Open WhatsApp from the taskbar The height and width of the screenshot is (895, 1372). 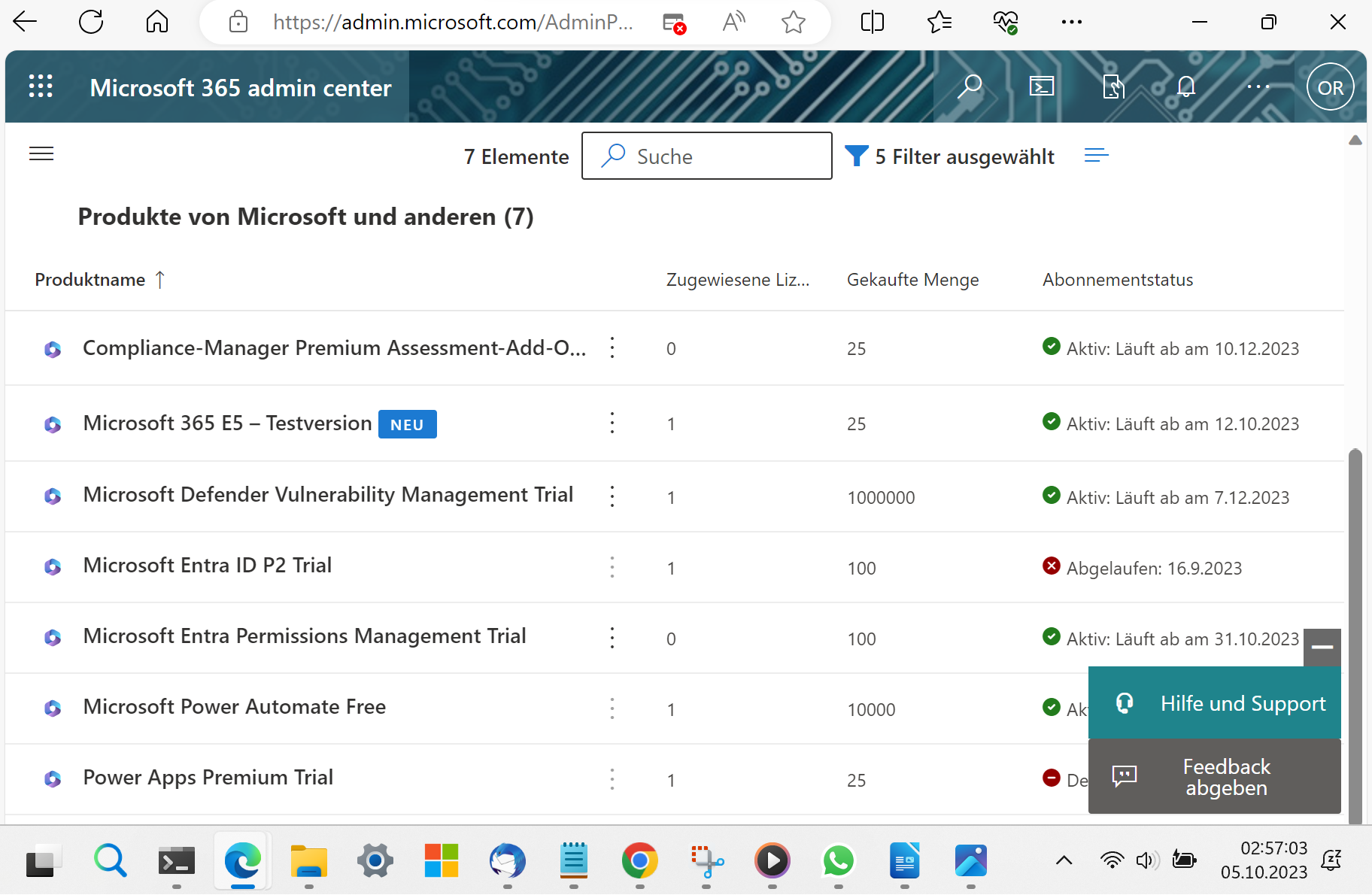839,861
